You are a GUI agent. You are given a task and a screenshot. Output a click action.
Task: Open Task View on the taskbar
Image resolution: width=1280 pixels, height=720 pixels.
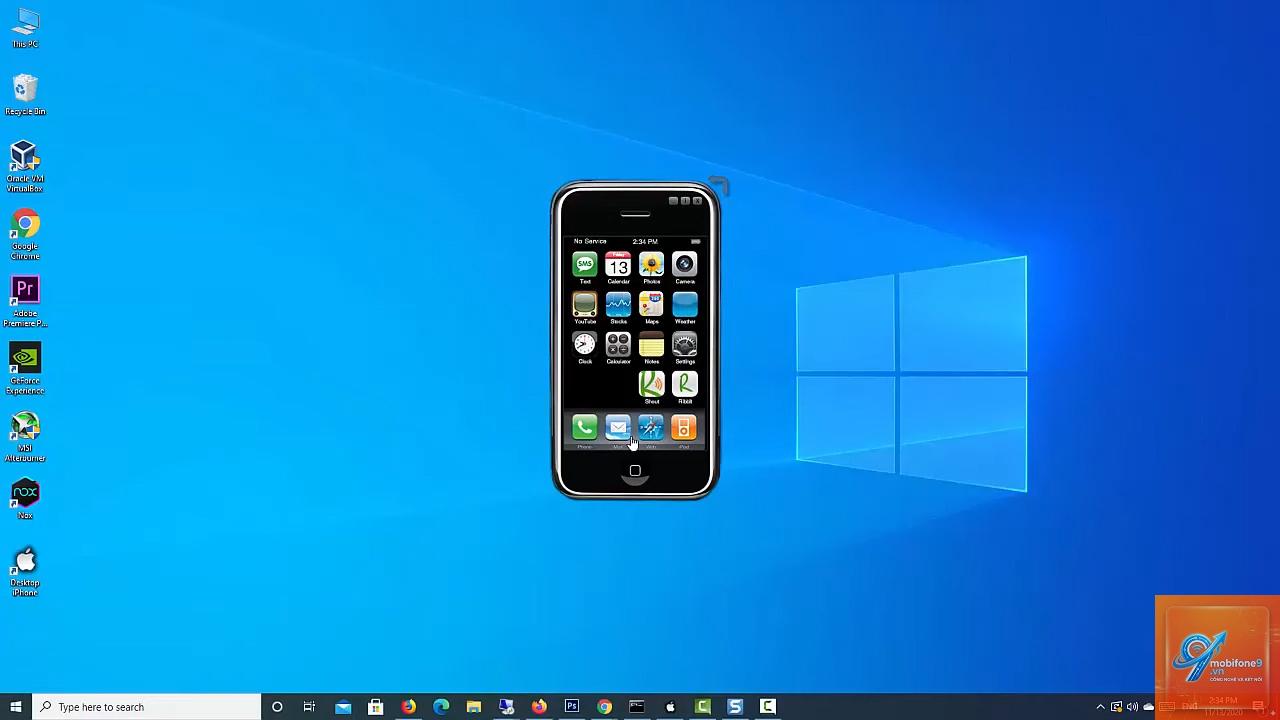click(x=309, y=707)
